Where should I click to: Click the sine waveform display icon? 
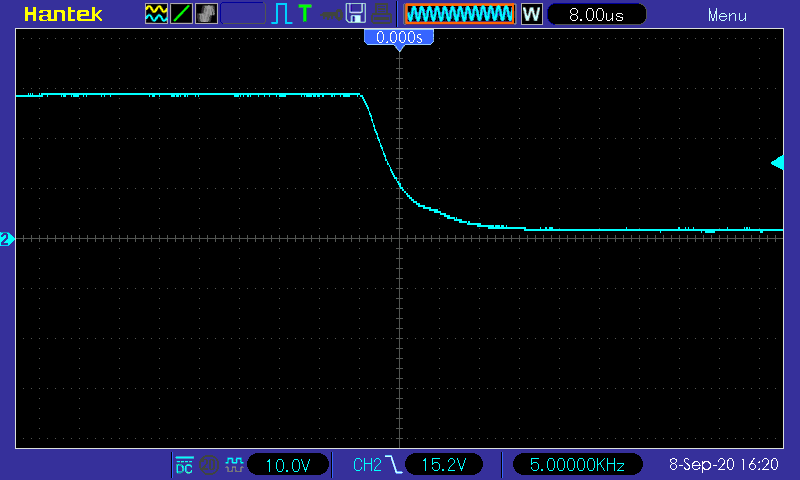[x=156, y=14]
